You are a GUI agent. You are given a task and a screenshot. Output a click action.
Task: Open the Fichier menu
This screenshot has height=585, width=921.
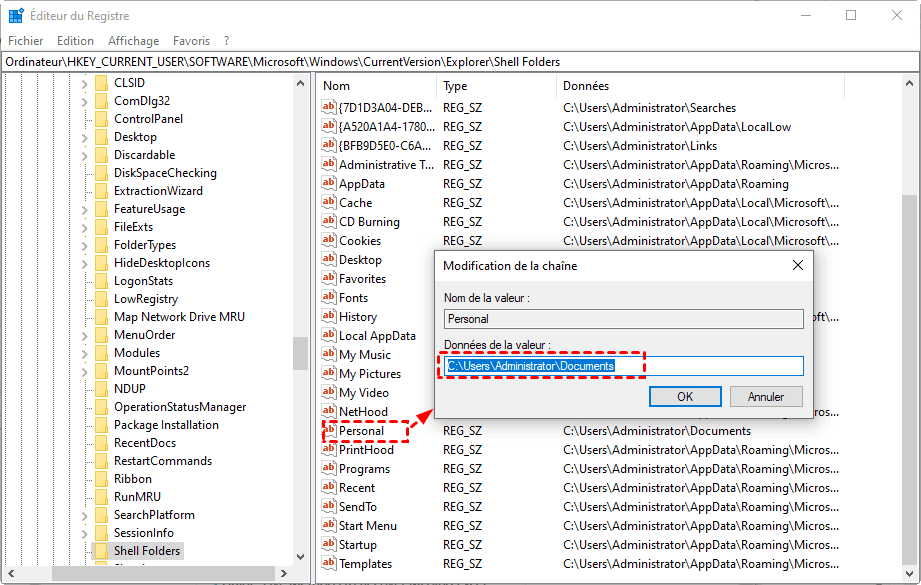tap(26, 41)
